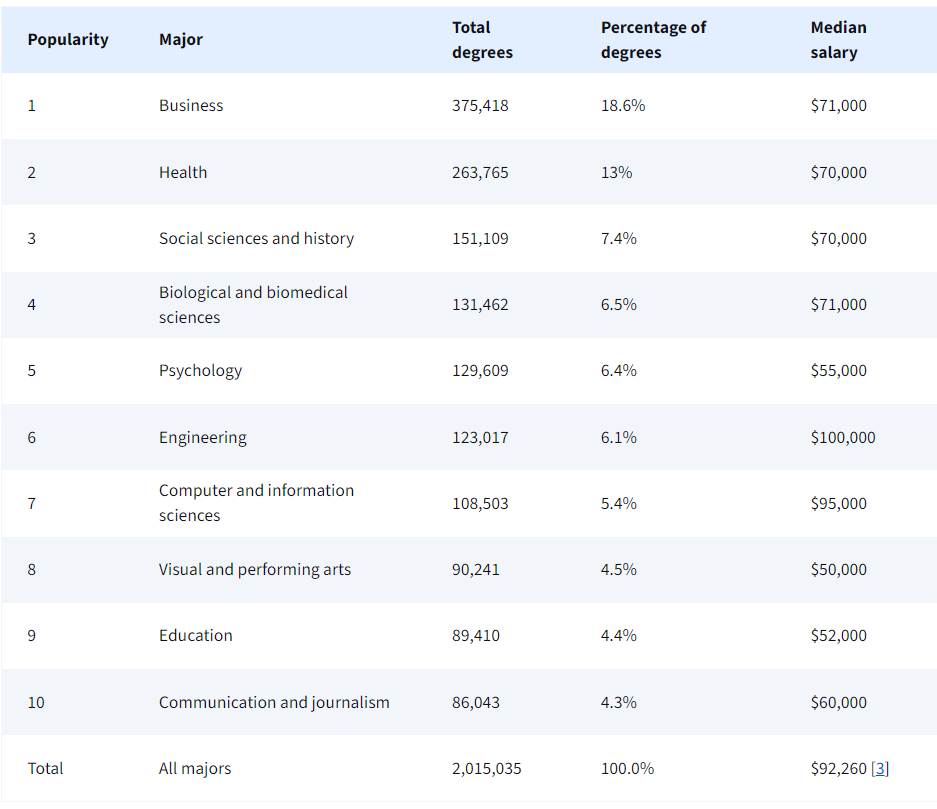Click the Engineering major cell
The image size is (937, 809).
pyautogui.click(x=202, y=438)
